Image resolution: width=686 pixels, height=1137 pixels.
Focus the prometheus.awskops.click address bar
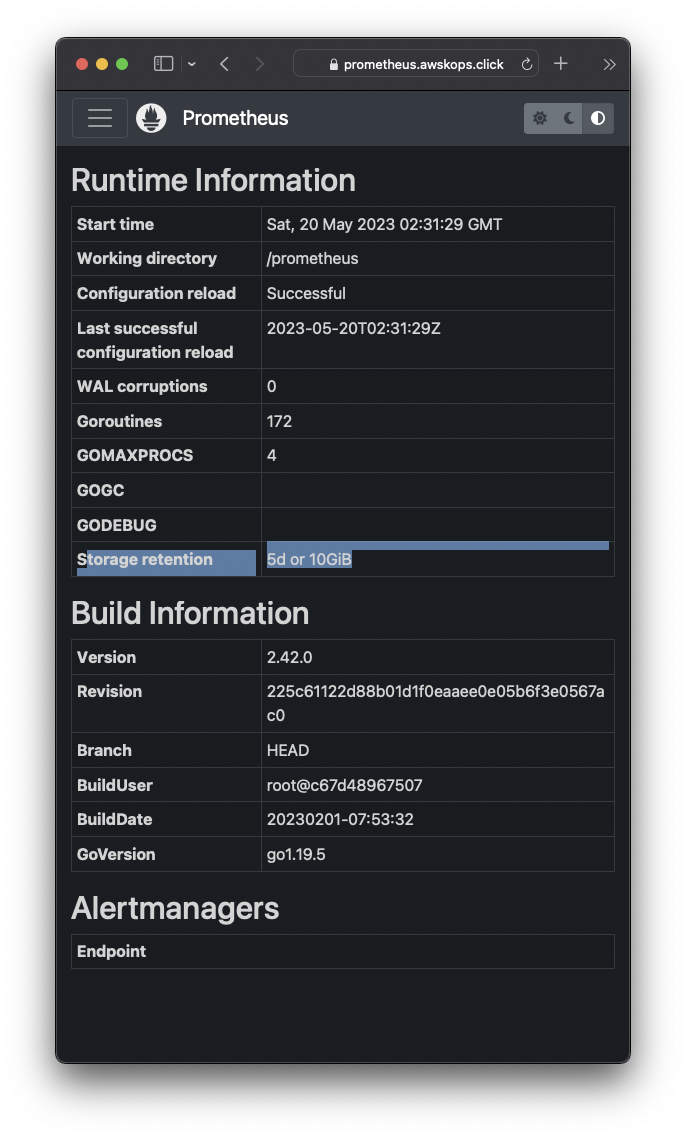416,64
